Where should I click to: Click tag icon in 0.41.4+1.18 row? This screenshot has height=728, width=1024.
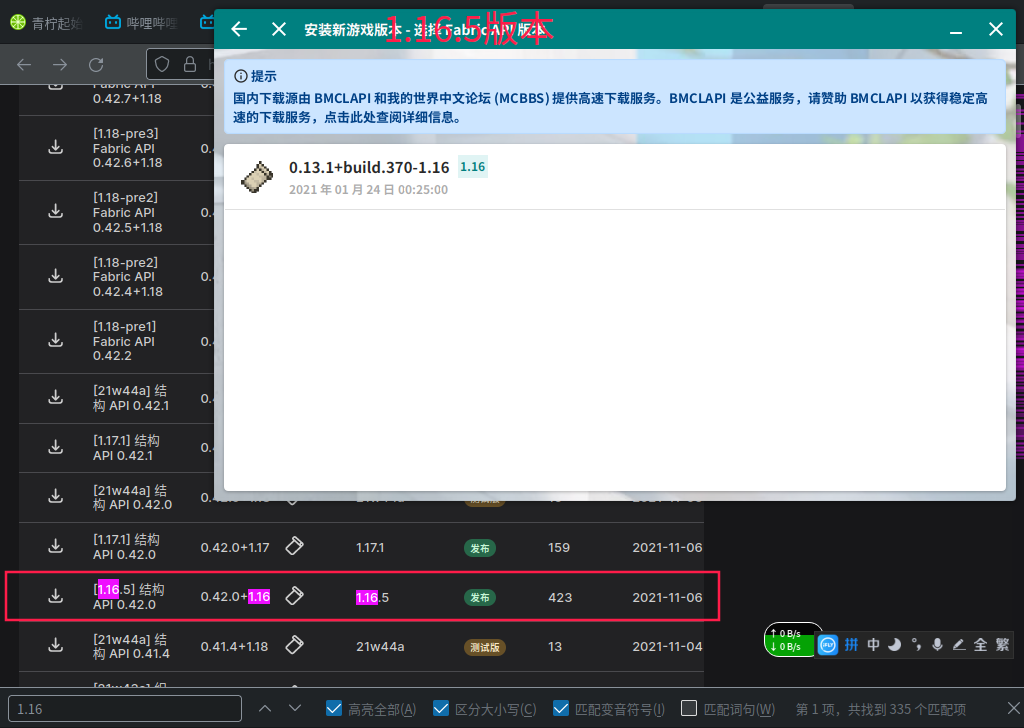pos(295,645)
